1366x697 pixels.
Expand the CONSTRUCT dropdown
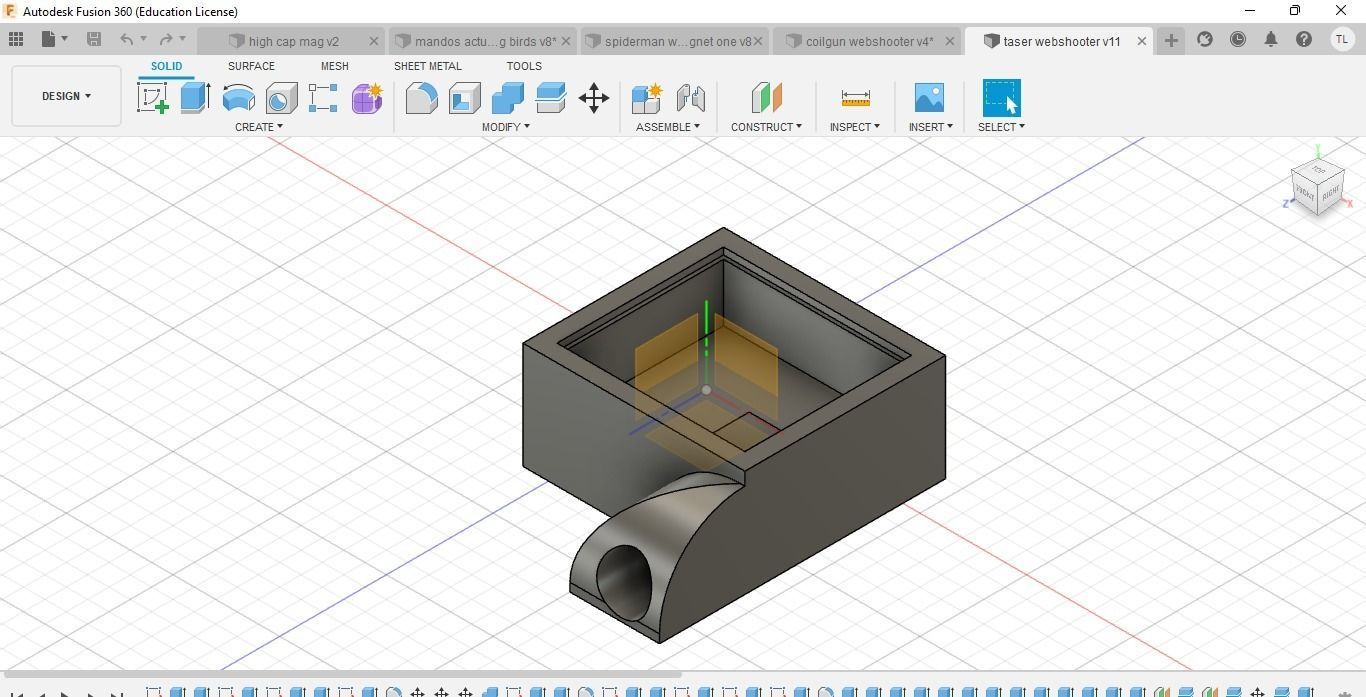click(x=766, y=127)
